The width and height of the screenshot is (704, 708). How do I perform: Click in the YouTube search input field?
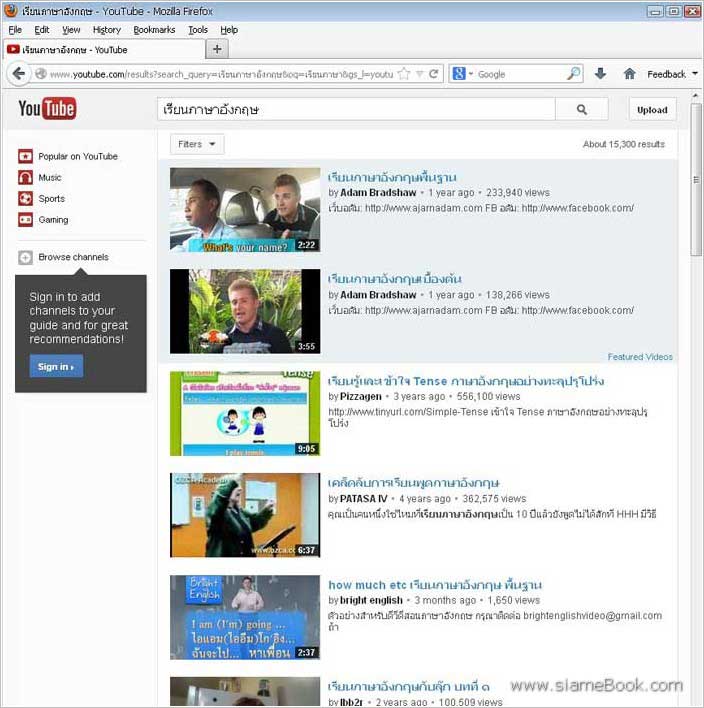(x=356, y=110)
